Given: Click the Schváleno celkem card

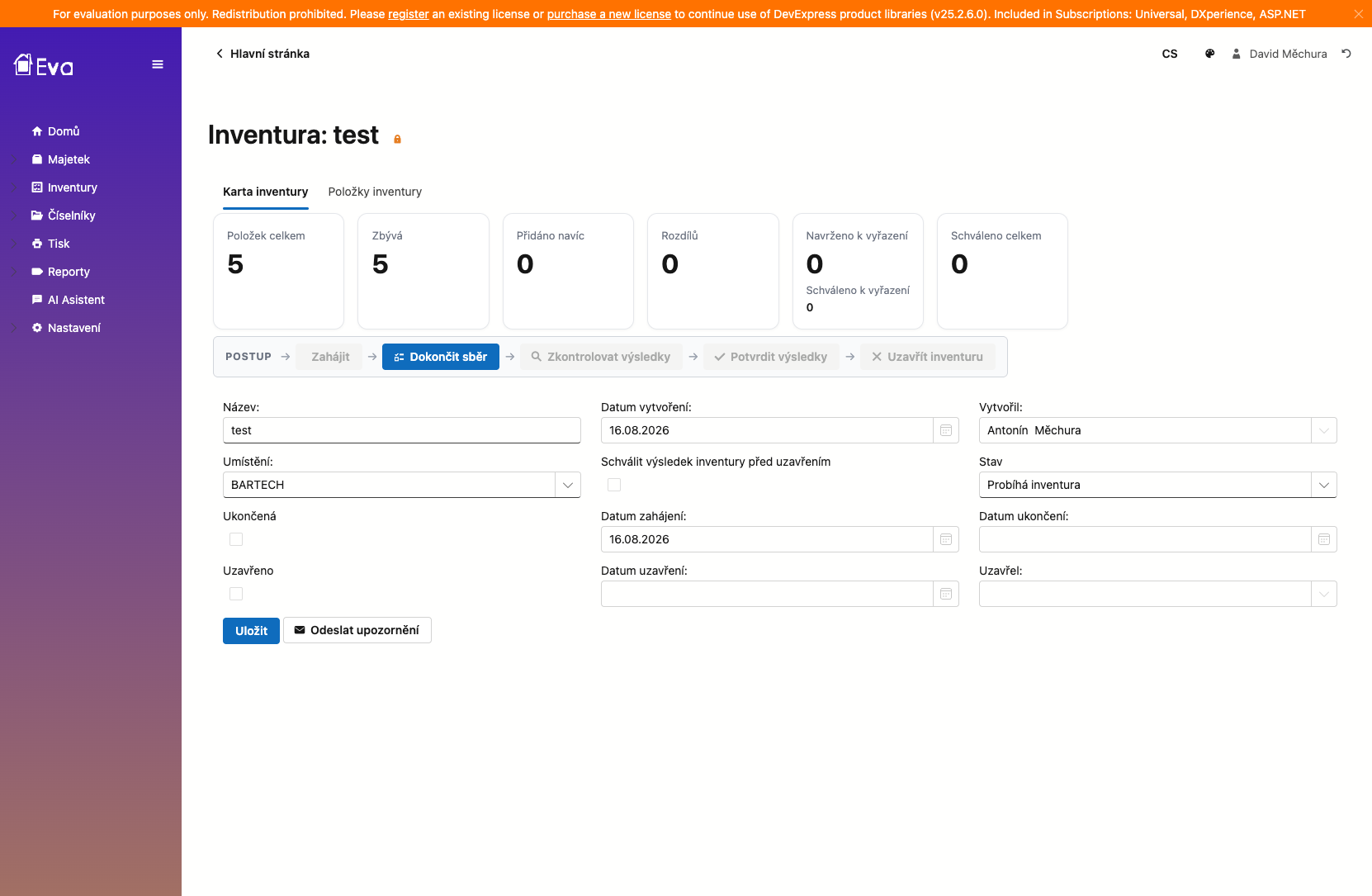Looking at the screenshot, I should click(1002, 271).
